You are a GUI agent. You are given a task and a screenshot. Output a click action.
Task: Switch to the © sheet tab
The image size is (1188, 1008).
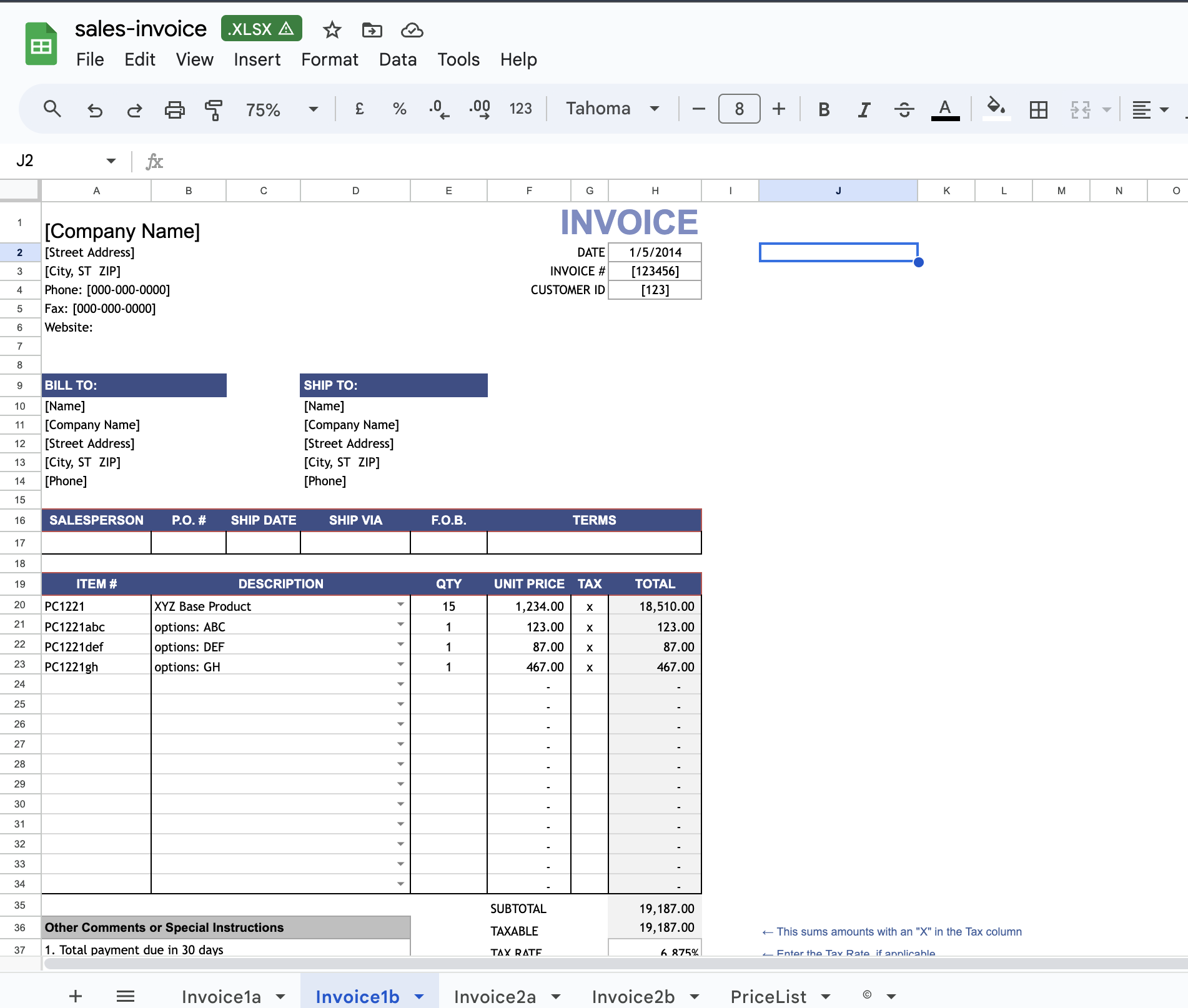tap(867, 996)
